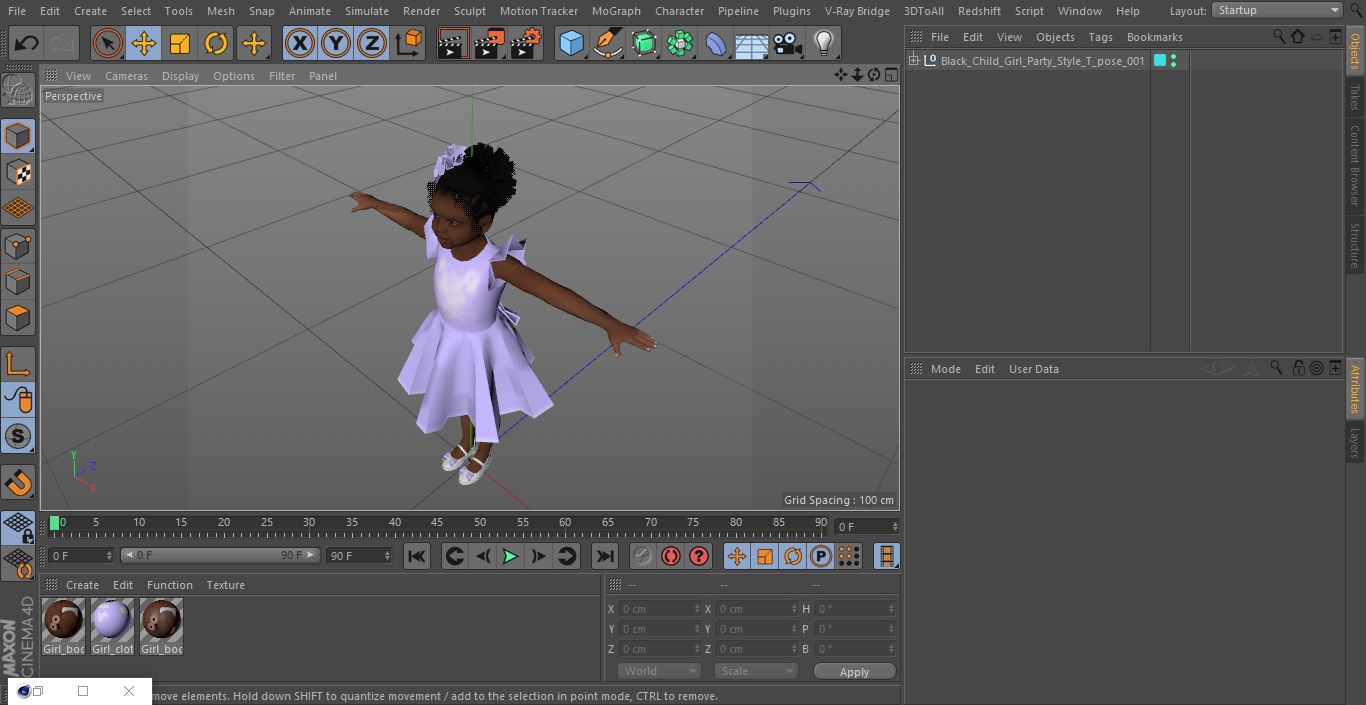Render the active view
This screenshot has height=705, width=1366.
point(453,43)
